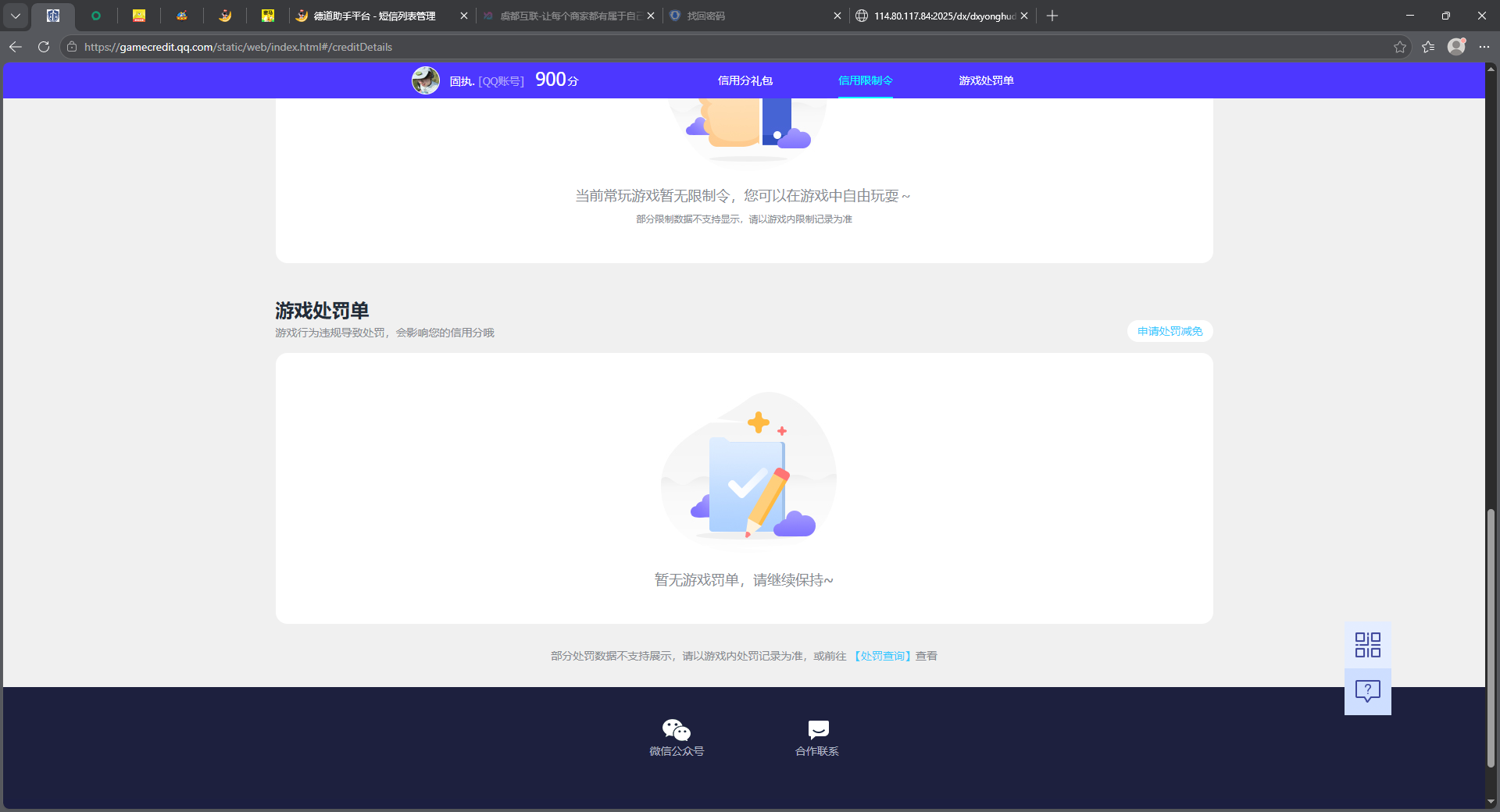The image size is (1500, 812).
Task: Click the 合作联系 contact icon
Action: click(x=817, y=728)
